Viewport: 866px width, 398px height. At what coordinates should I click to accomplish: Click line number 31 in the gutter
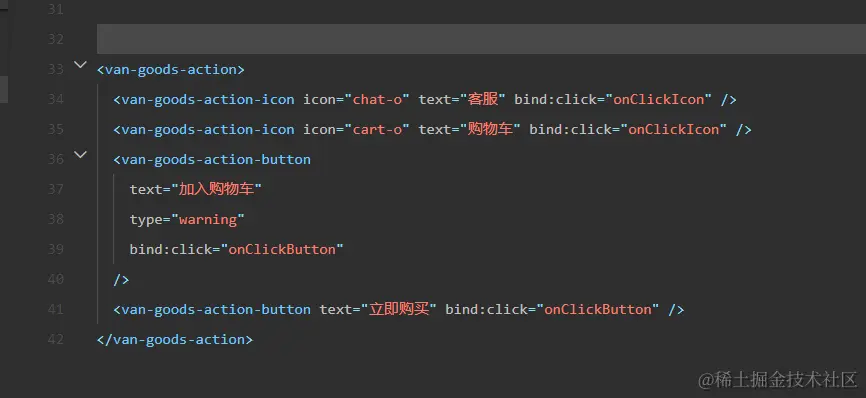[55, 10]
